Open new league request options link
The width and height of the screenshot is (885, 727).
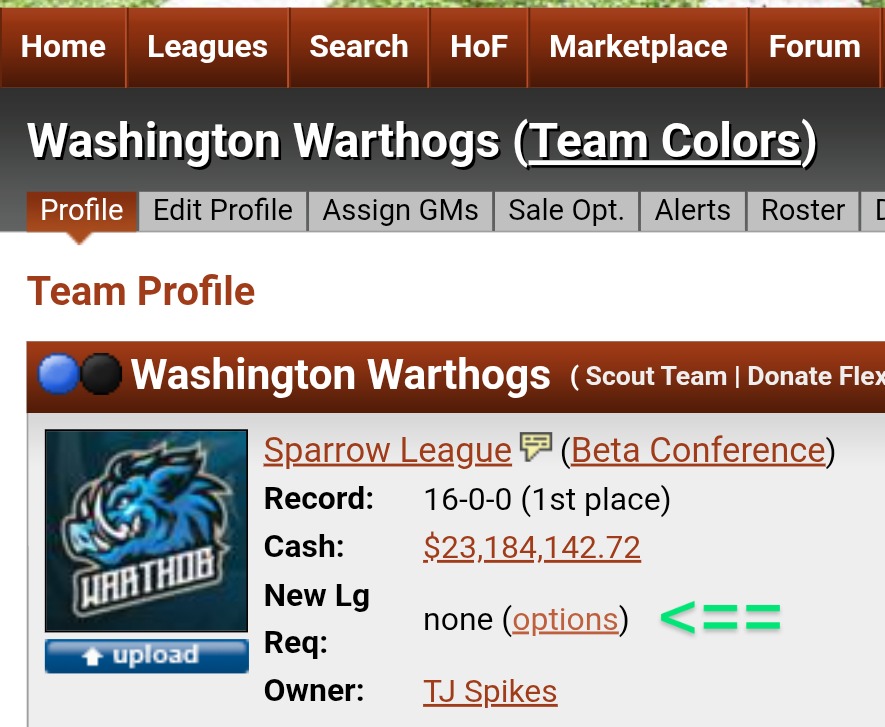coord(565,620)
